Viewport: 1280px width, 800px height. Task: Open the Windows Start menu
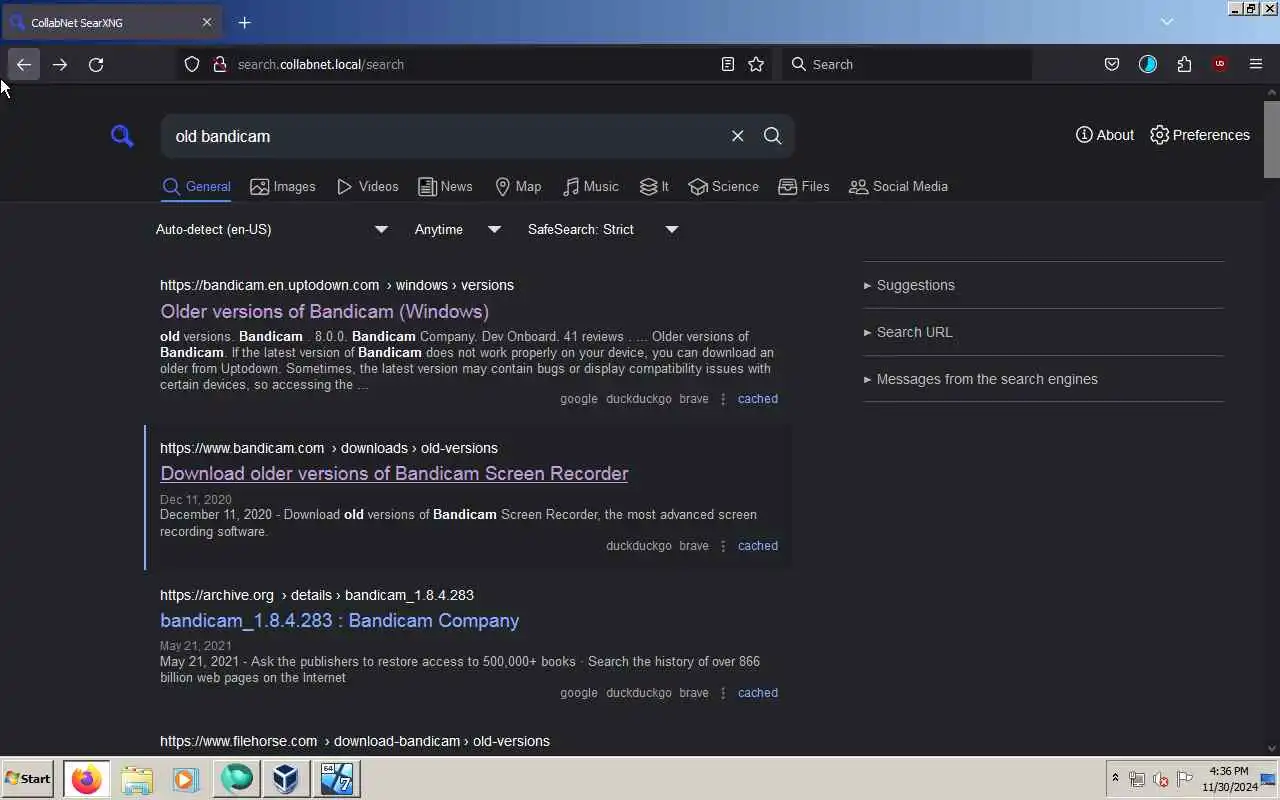click(x=27, y=778)
